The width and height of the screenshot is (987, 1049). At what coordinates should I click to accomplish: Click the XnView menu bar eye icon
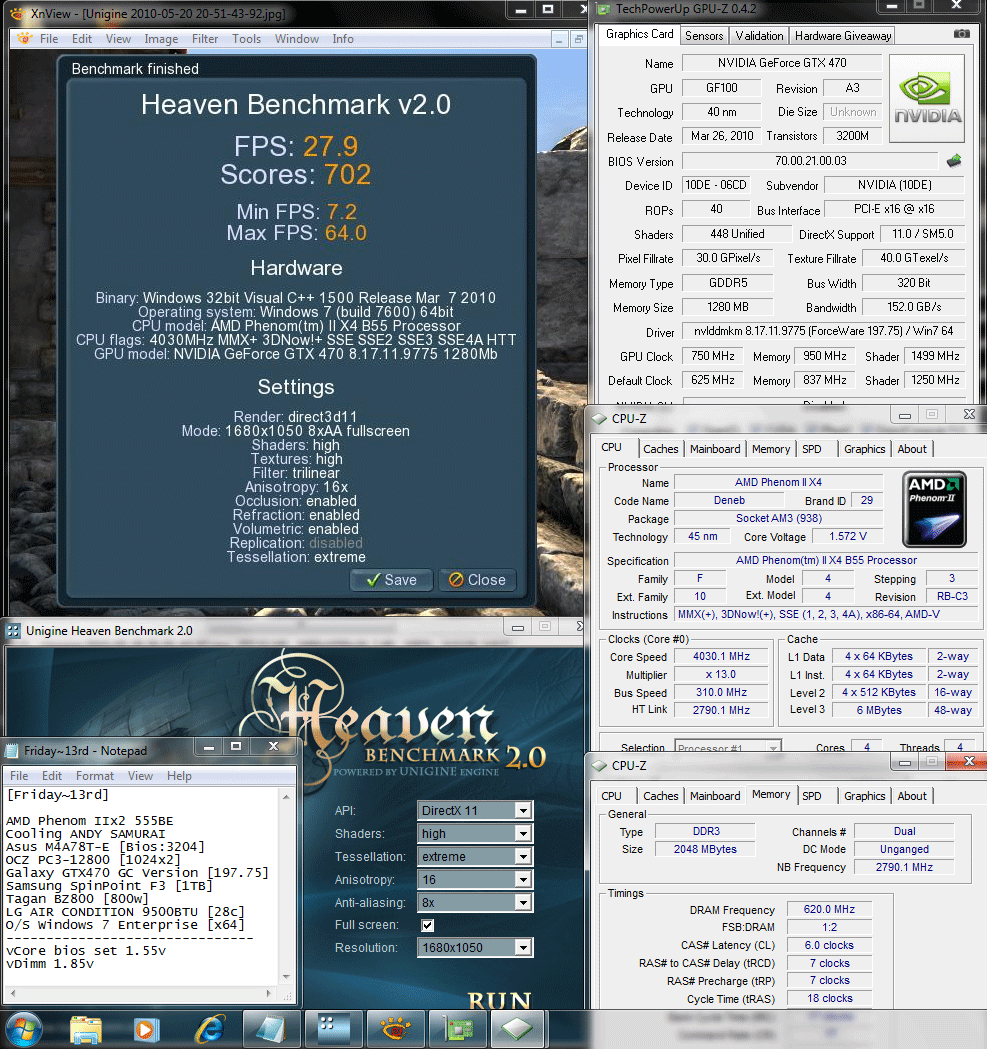pos(25,39)
